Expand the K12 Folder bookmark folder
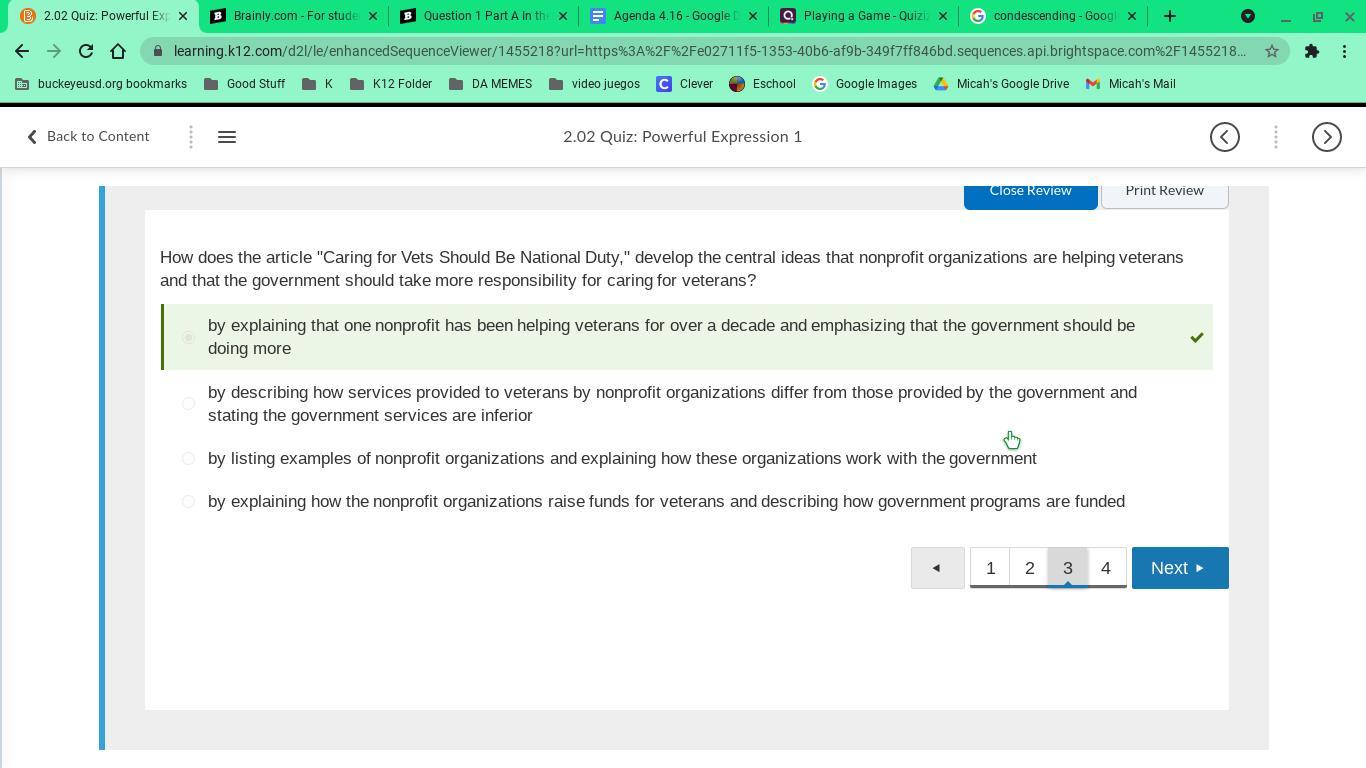The width and height of the screenshot is (1366, 768). [x=390, y=84]
